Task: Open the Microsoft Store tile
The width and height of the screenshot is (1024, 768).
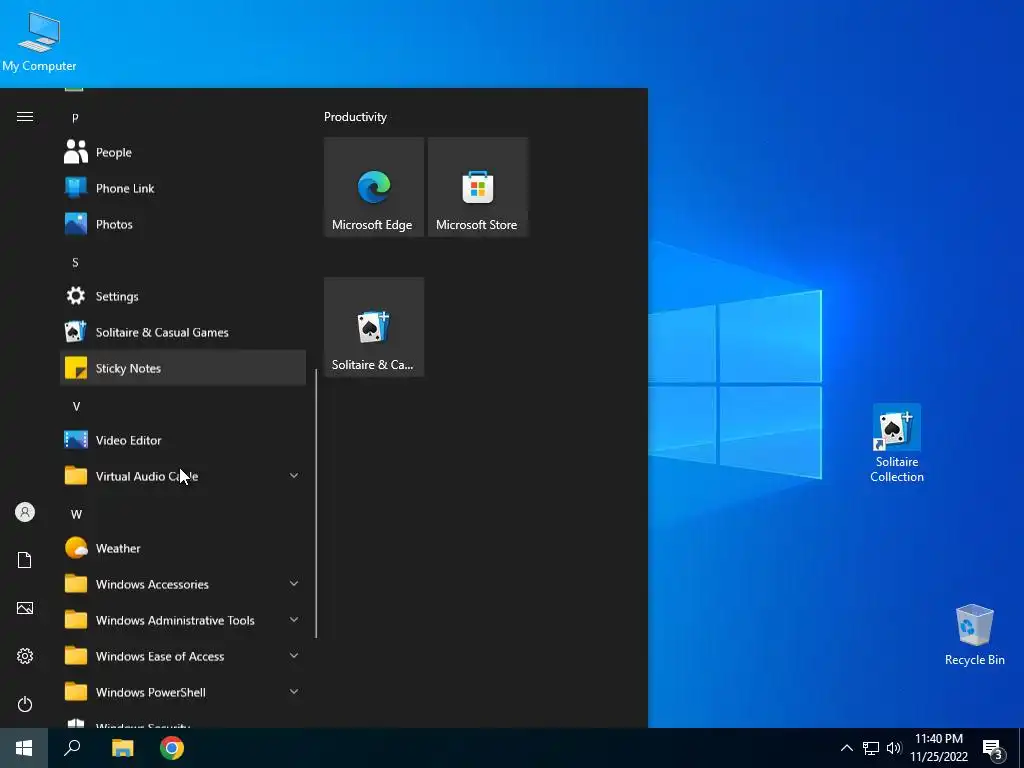Action: pos(477,187)
